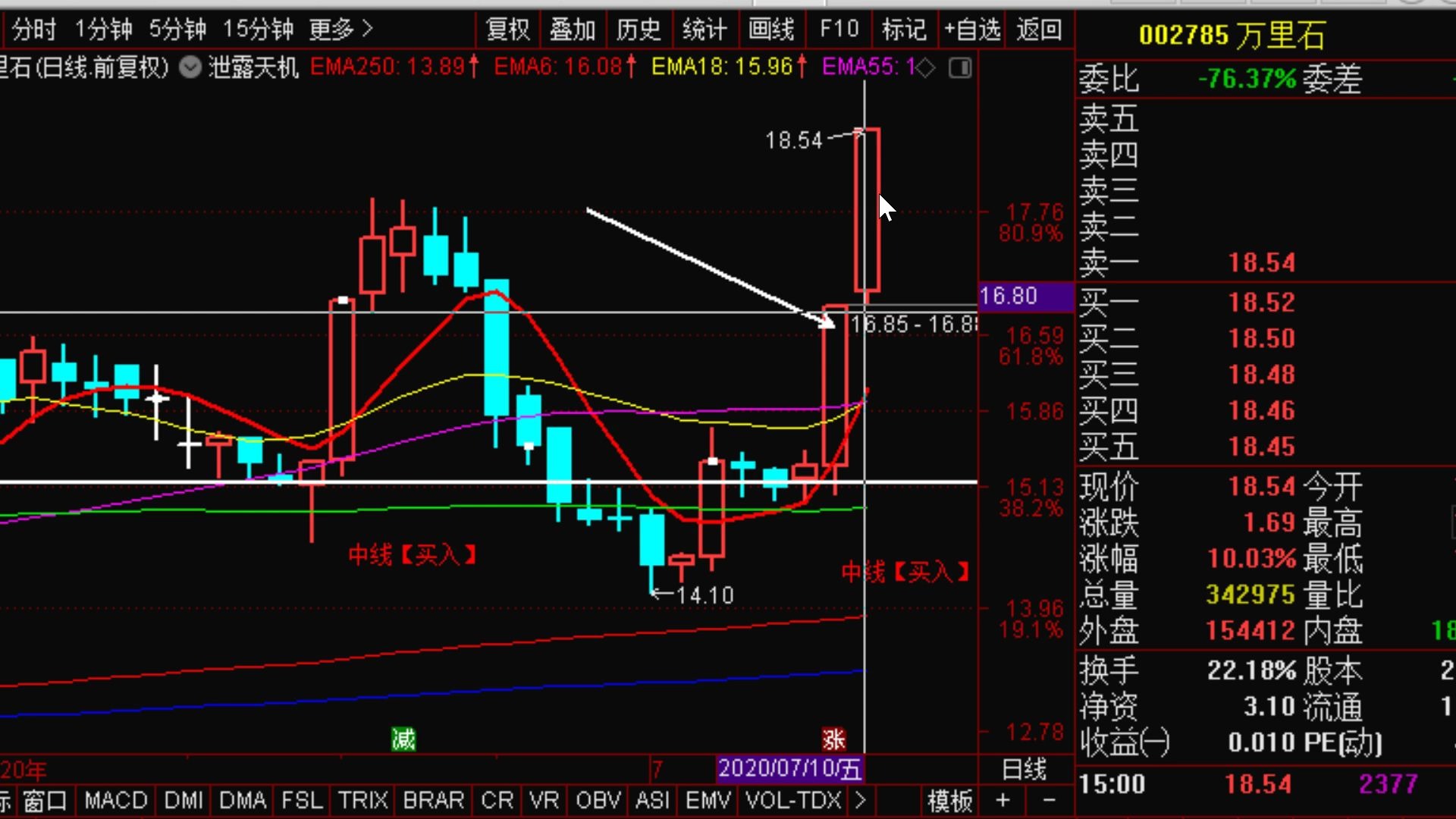Click the 18.54 high price annotation
This screenshot has height=819, width=1456.
coord(794,140)
